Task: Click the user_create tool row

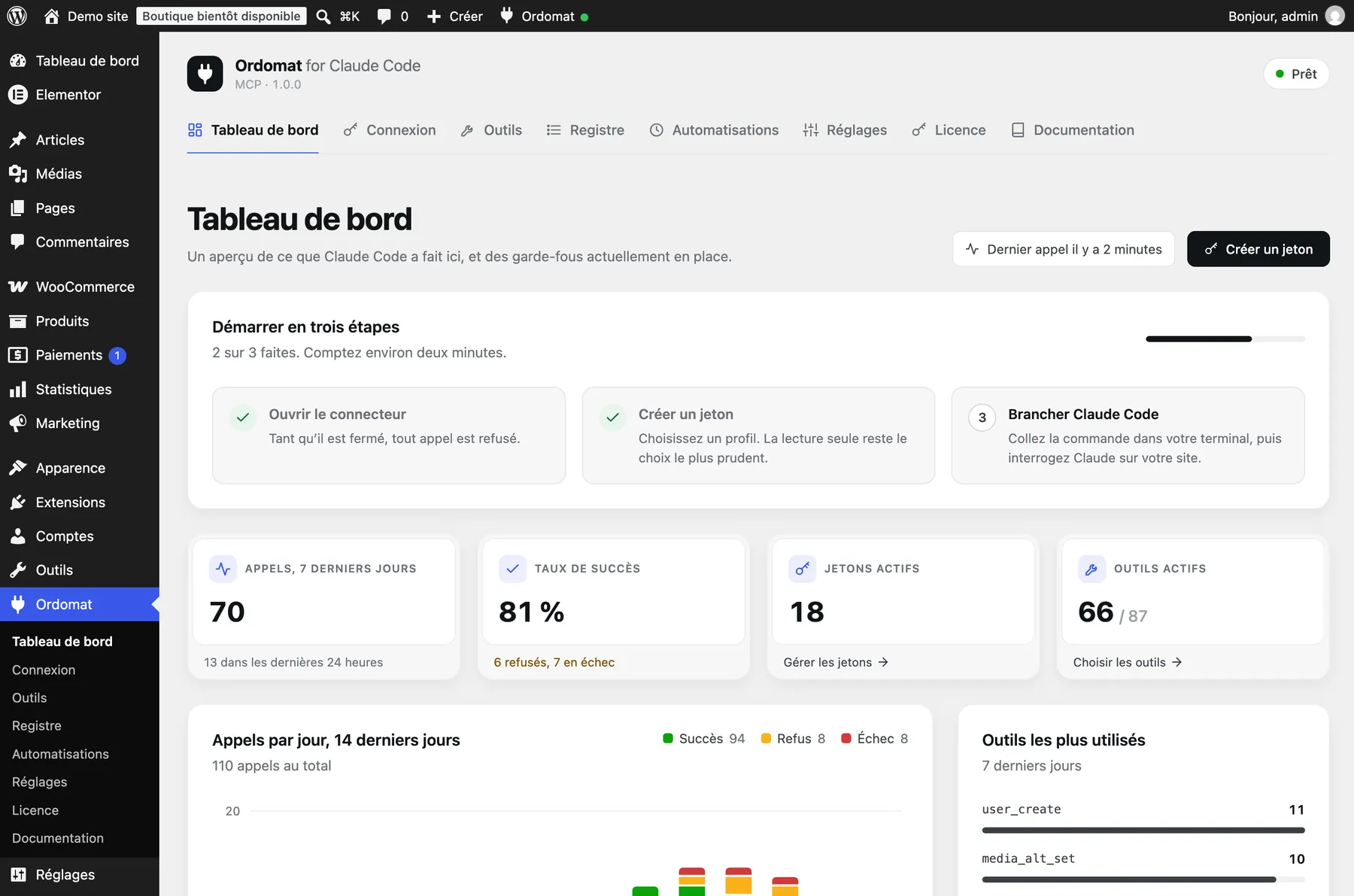Action: point(1143,818)
